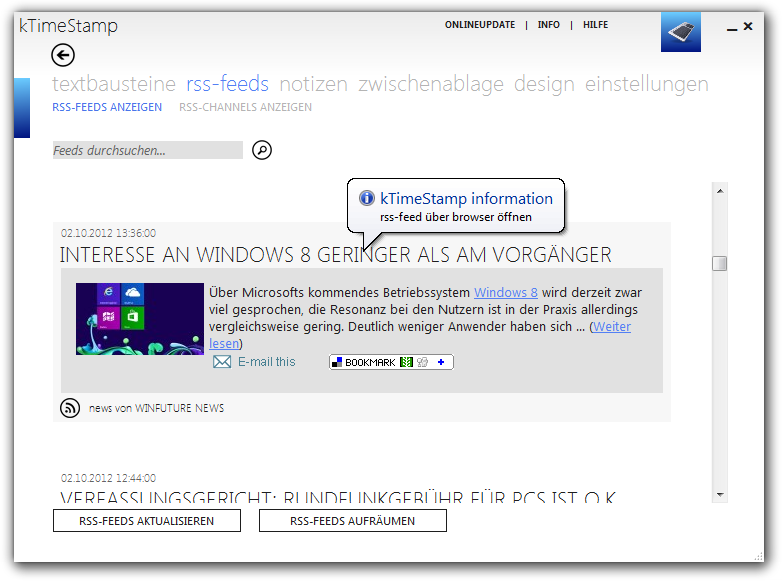Open the Windows 8 hyperlink in article
Screen dimensions: 782x581
(506, 292)
